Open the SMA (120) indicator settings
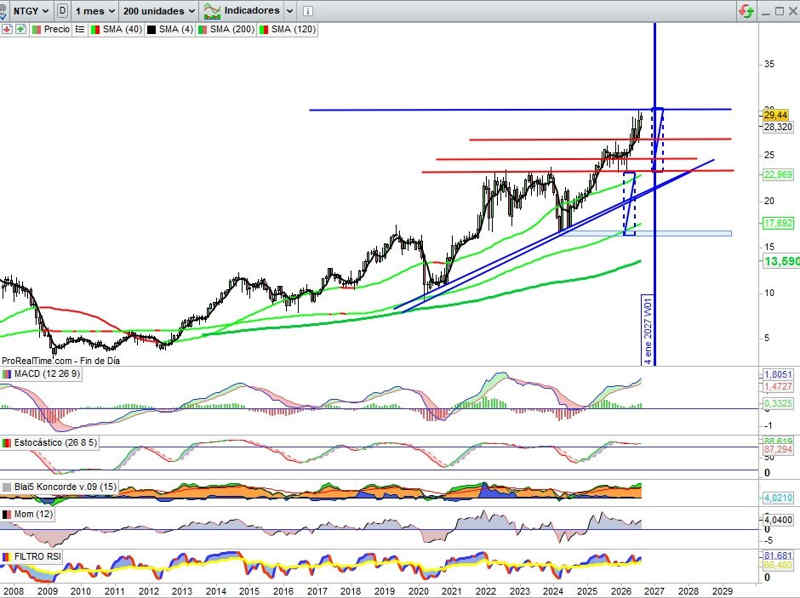The image size is (800, 598). click(x=293, y=30)
